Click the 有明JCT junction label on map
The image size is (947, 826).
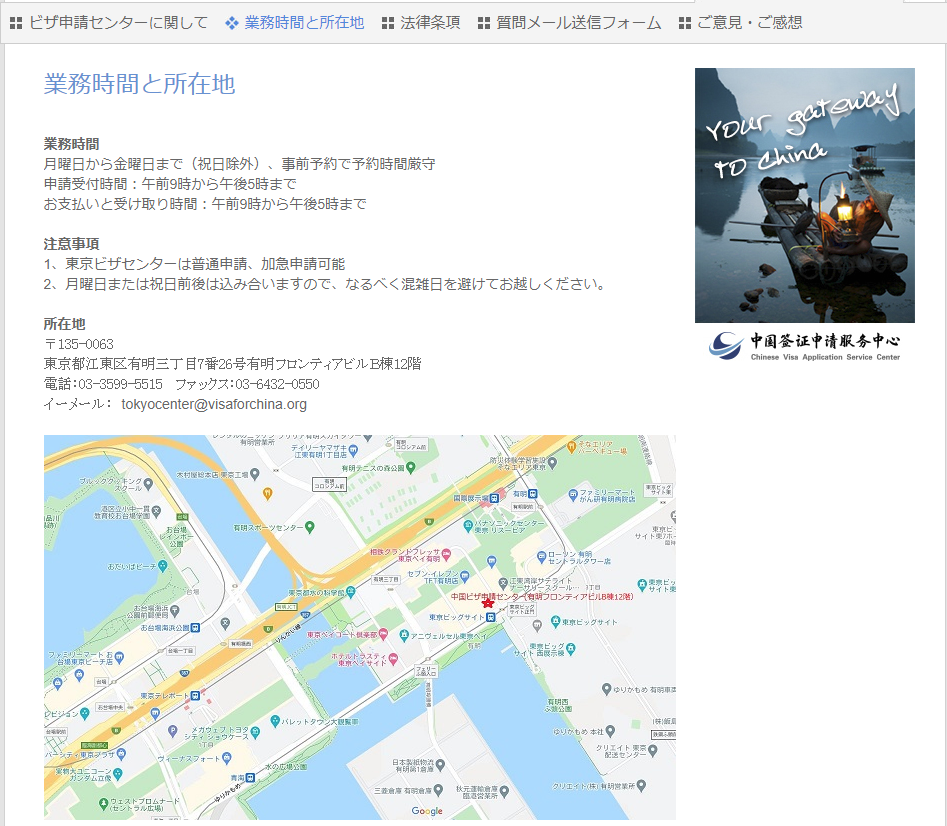pos(286,607)
